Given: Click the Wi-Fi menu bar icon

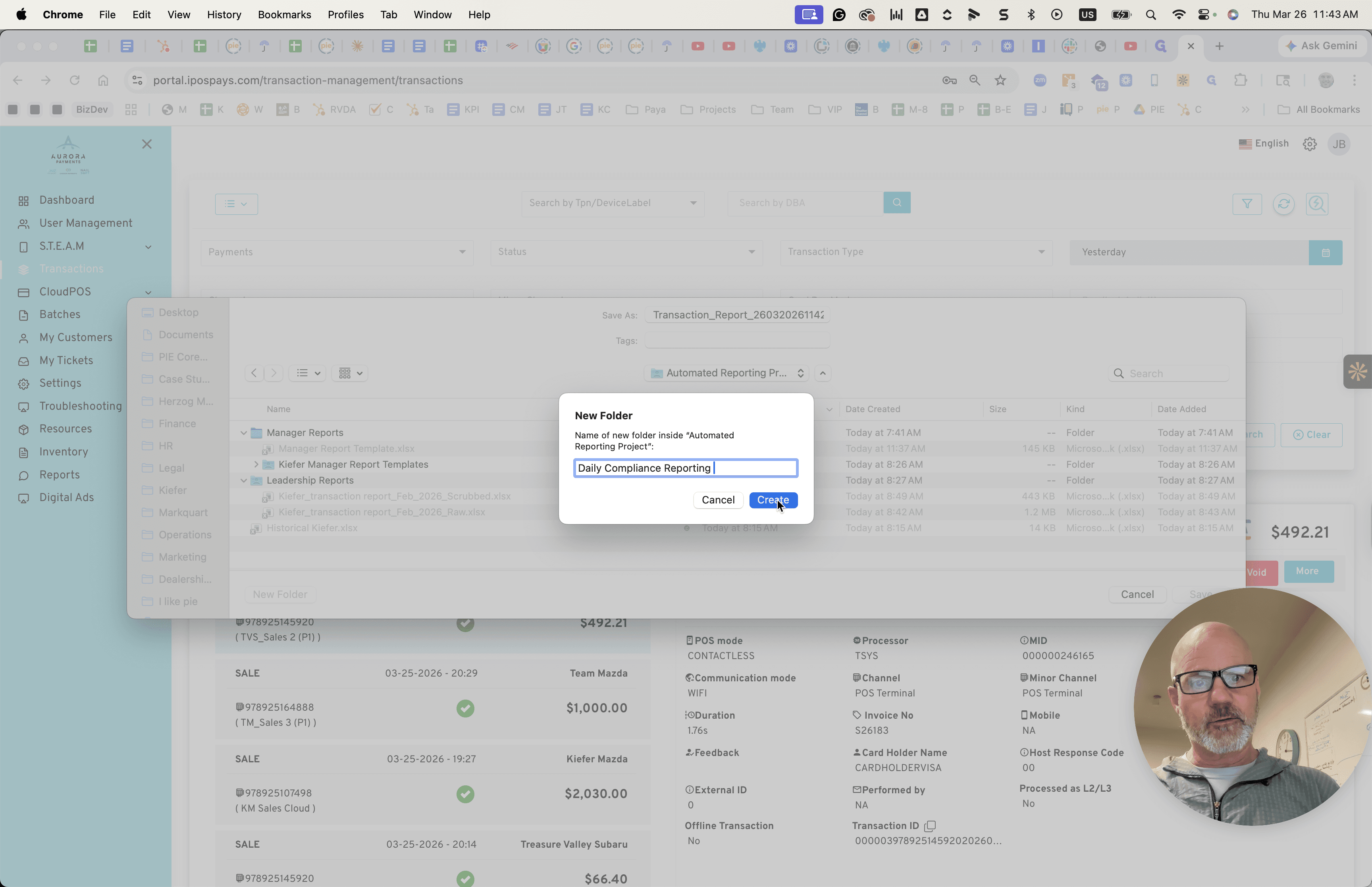Looking at the screenshot, I should (1179, 14).
